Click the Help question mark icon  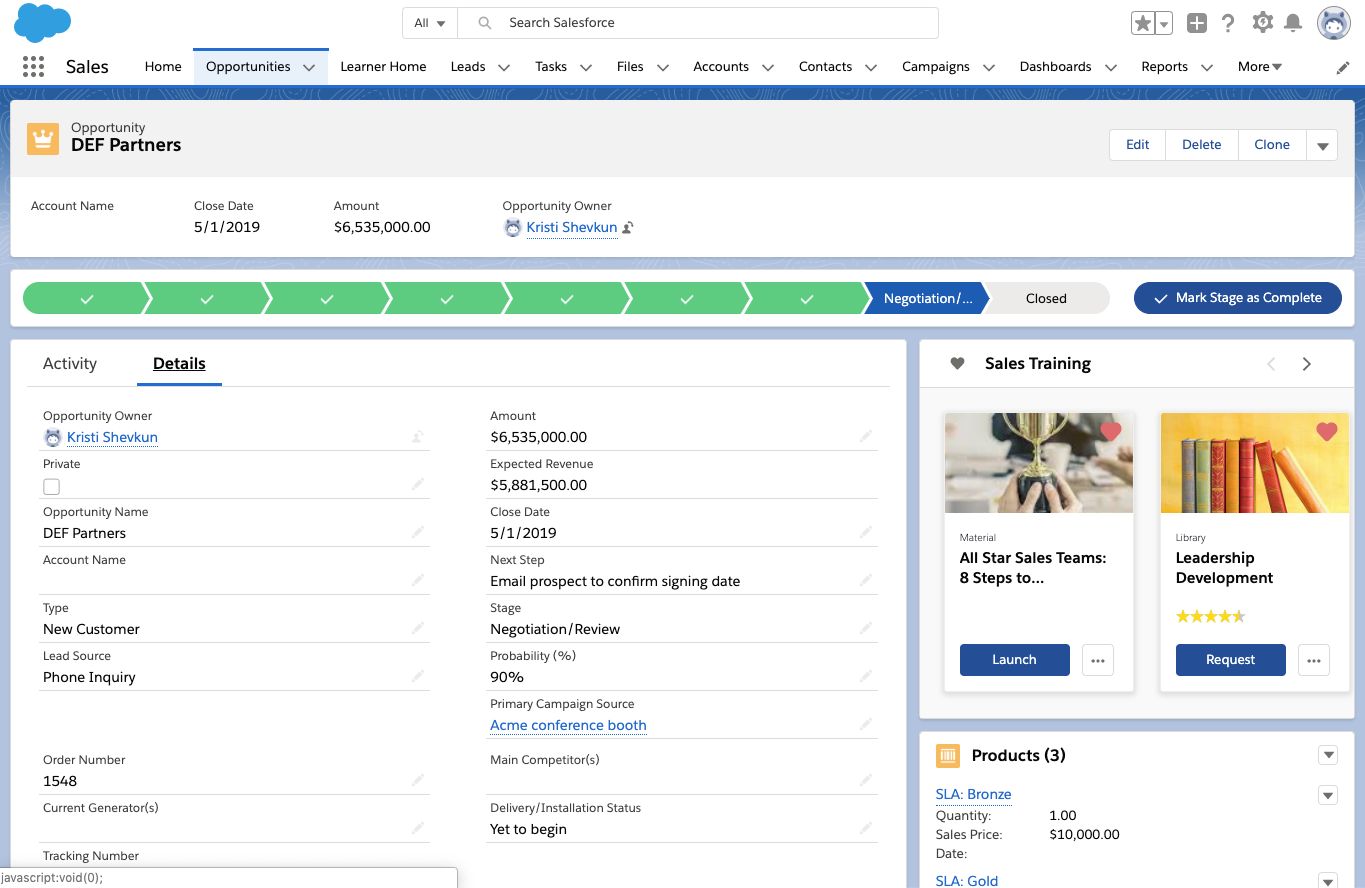coord(1228,23)
